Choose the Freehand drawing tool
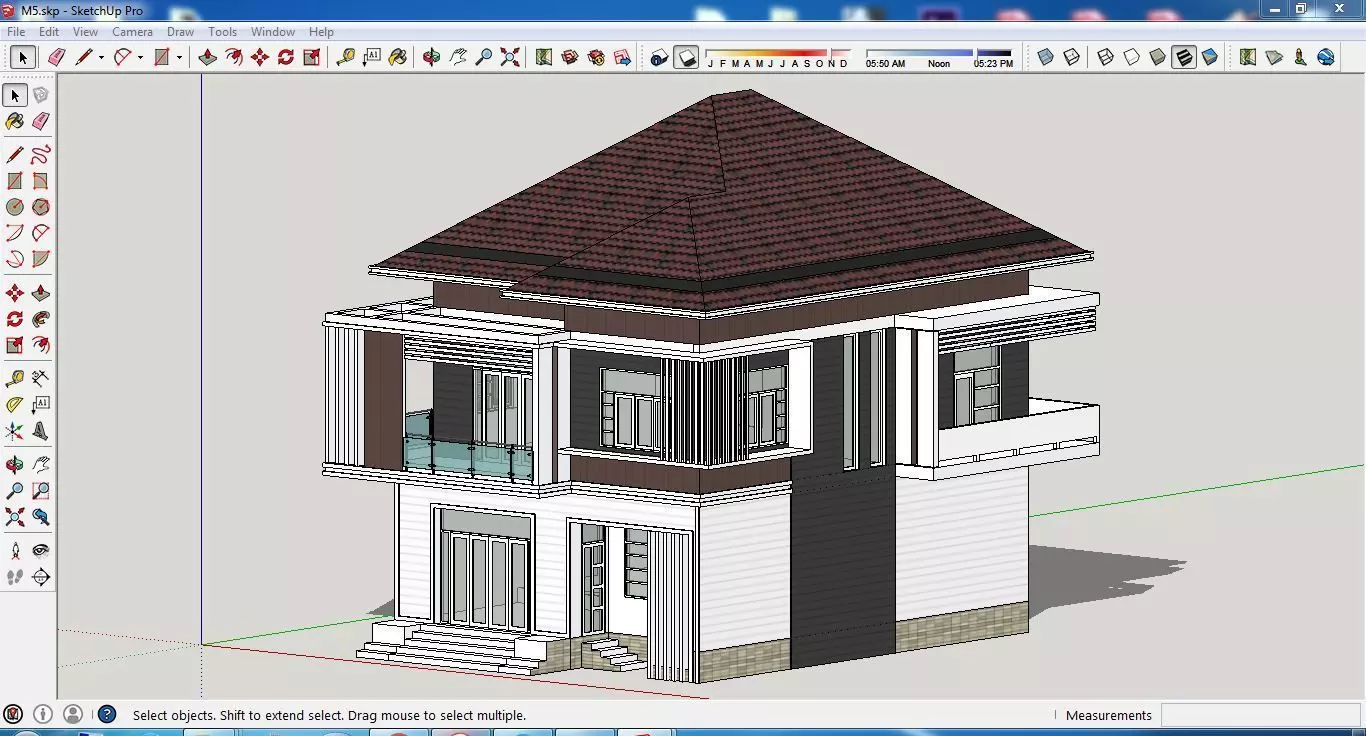1366x736 pixels. [x=41, y=155]
